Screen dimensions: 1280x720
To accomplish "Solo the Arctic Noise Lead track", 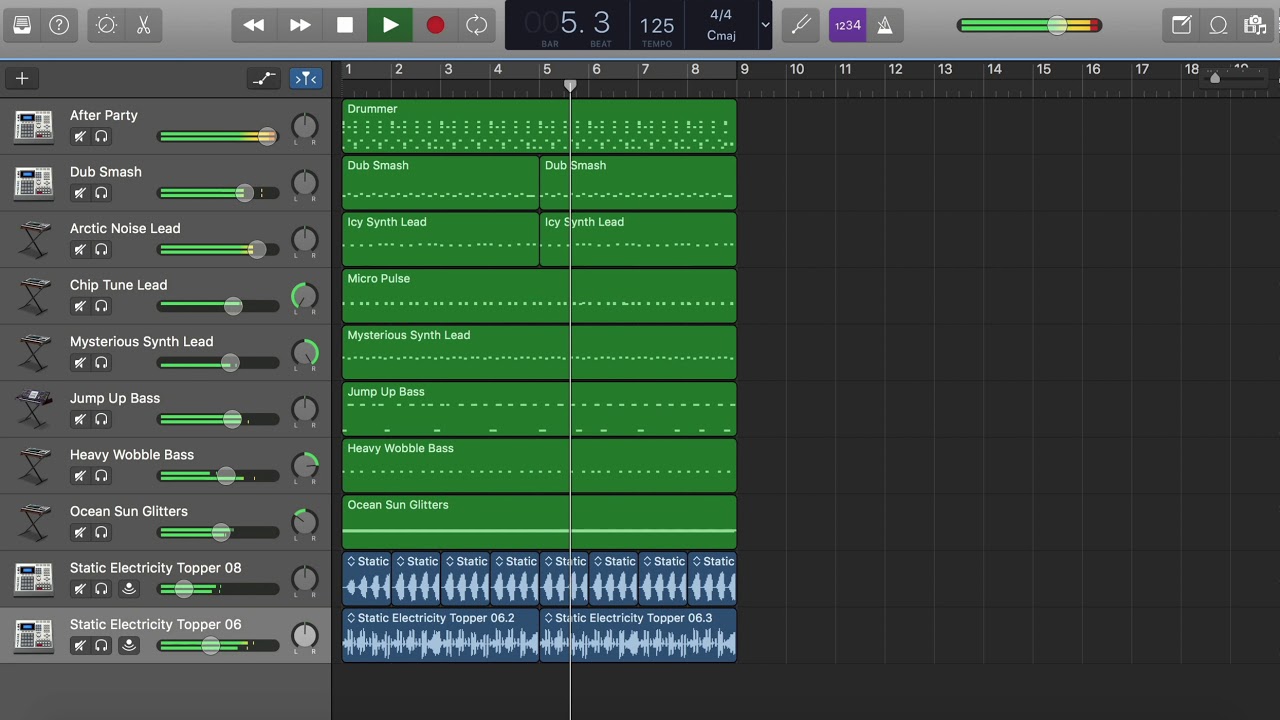I will [x=101, y=250].
